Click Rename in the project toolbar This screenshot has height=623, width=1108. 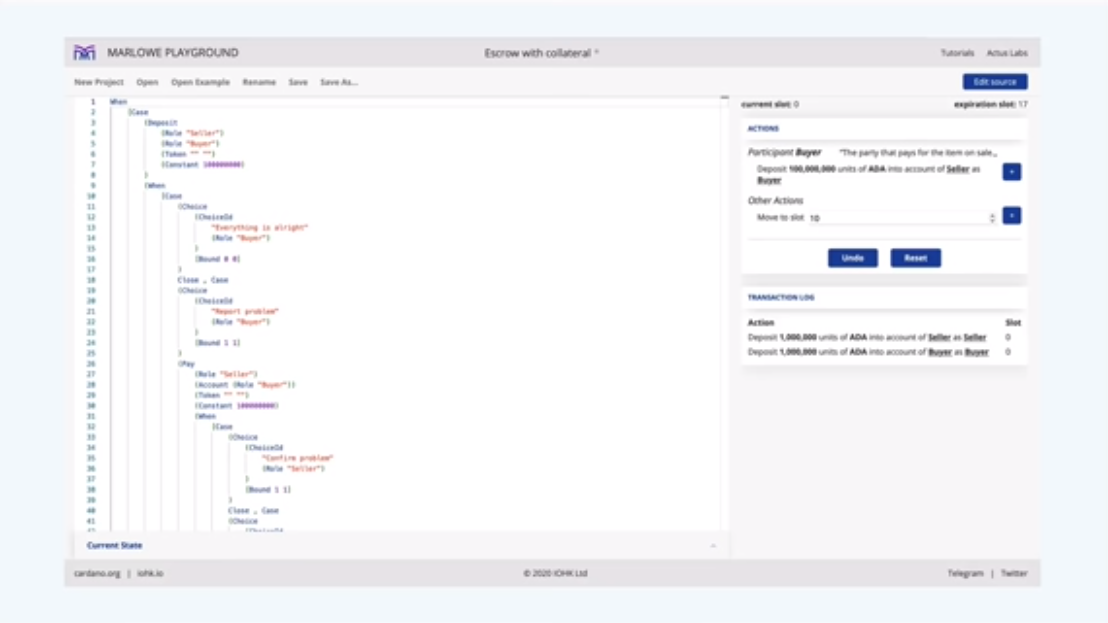259,82
